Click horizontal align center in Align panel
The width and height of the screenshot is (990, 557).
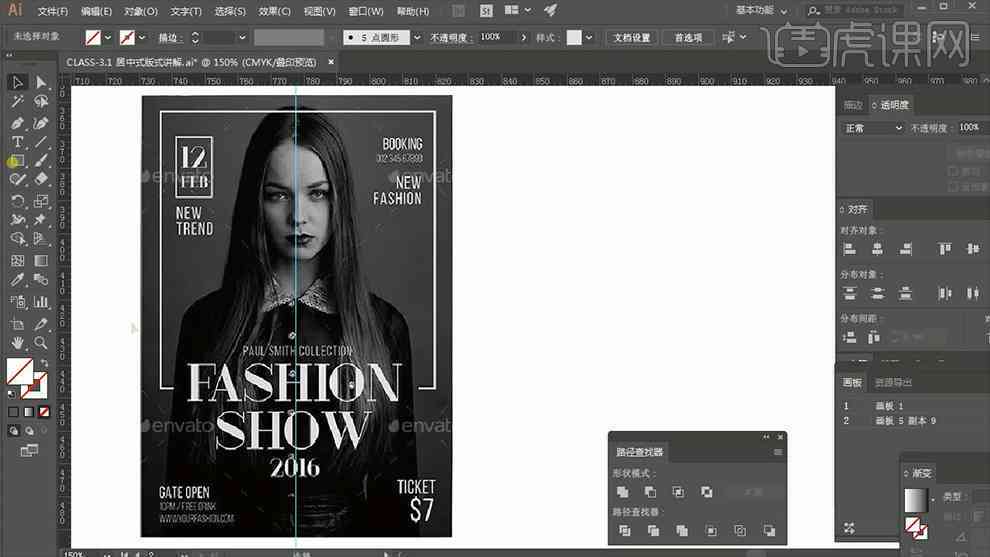[878, 249]
